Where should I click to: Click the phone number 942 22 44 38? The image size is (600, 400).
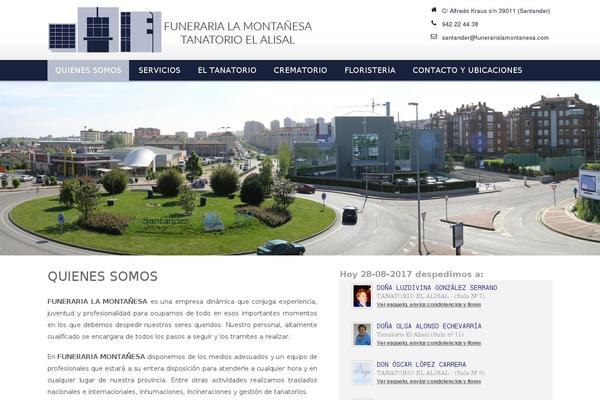460,24
